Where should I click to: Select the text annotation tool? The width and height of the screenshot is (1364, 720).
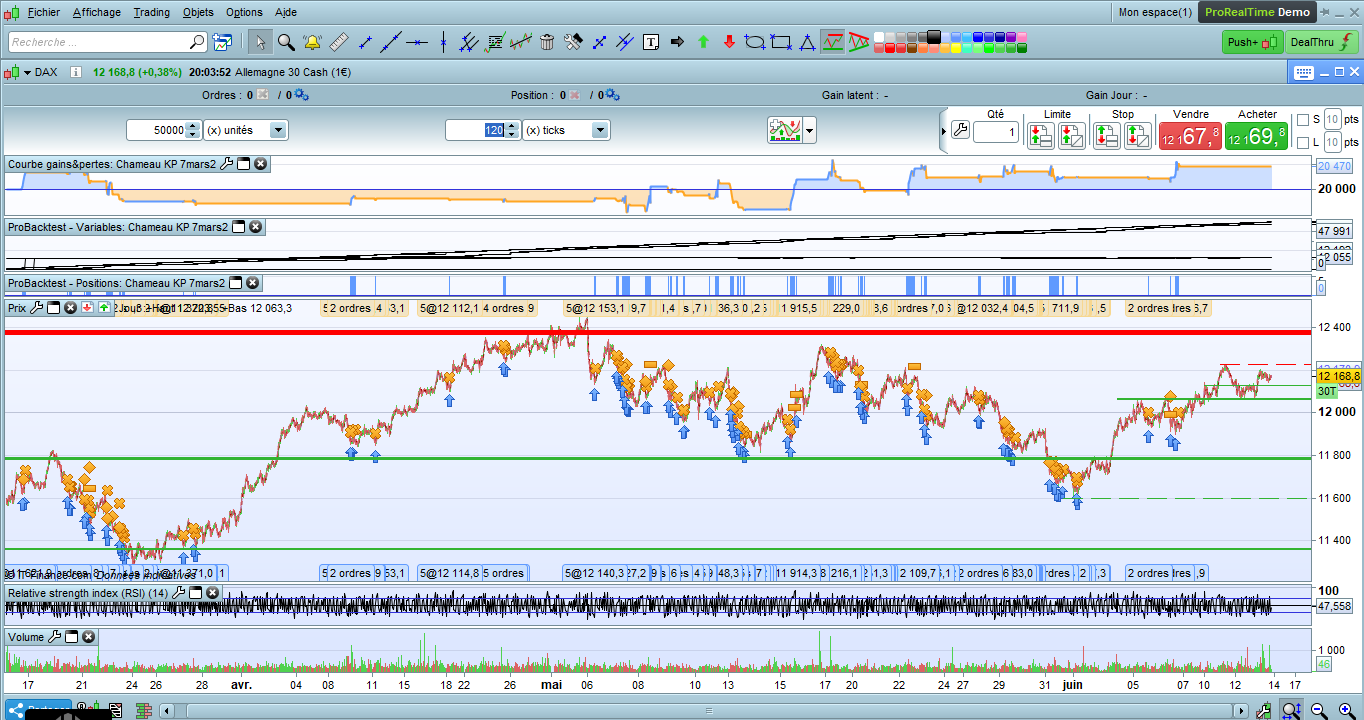click(651, 42)
